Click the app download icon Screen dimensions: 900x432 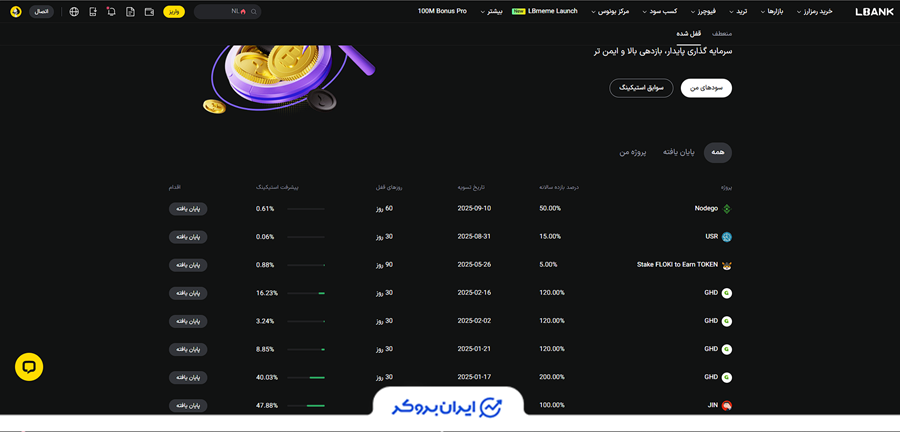coord(93,12)
